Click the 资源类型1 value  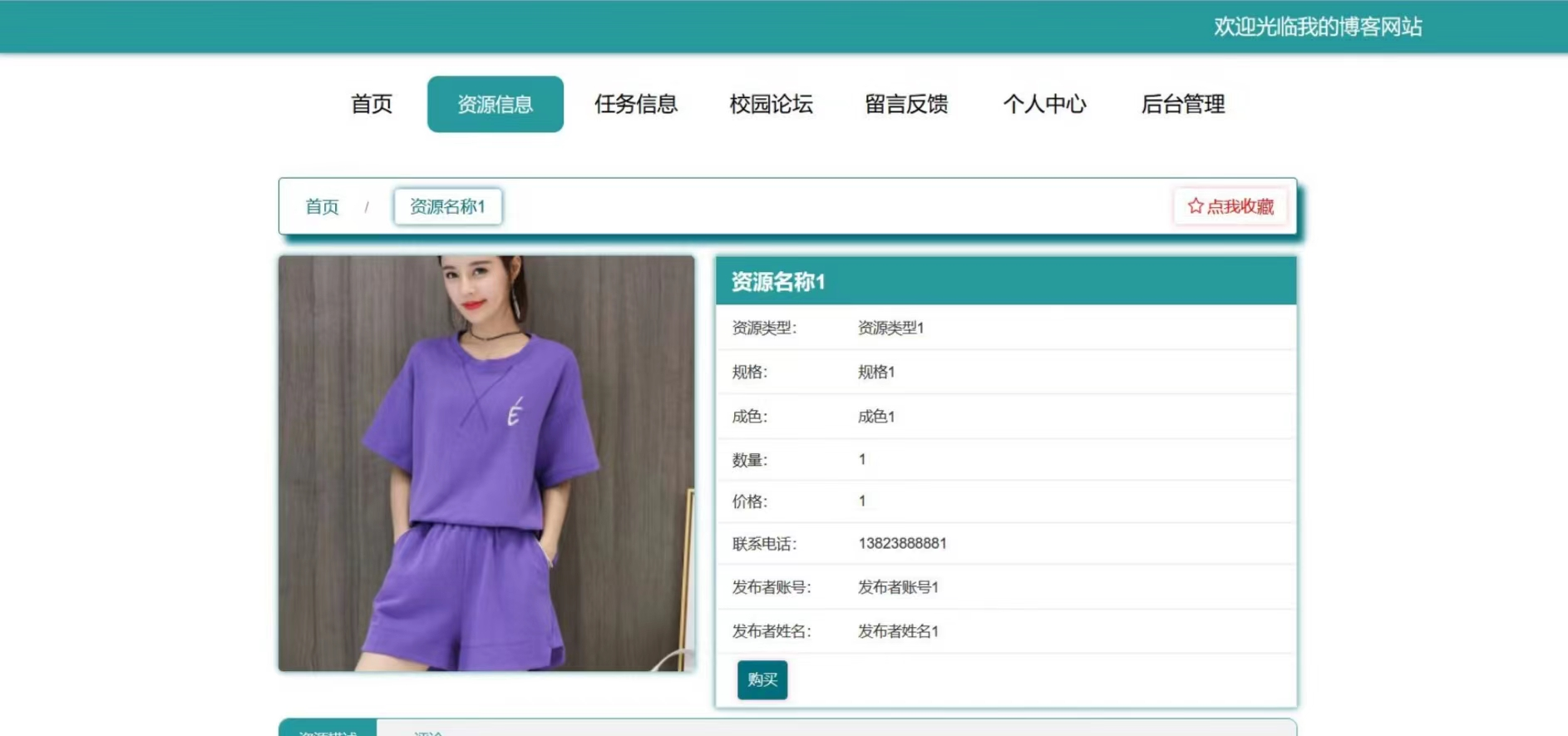coord(890,328)
